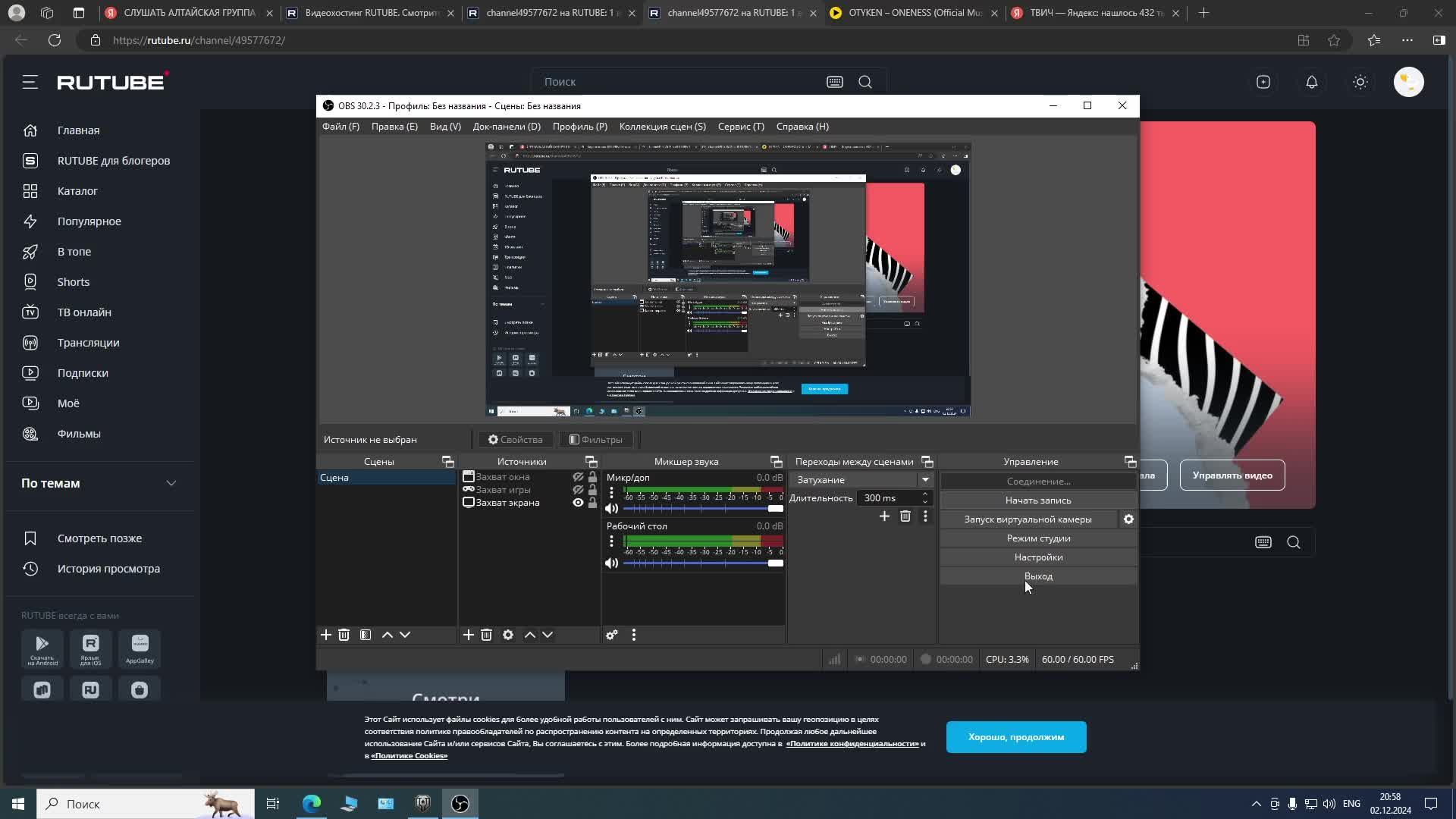Hide the Захват экрана source
The image size is (1456, 819).
coord(578,503)
